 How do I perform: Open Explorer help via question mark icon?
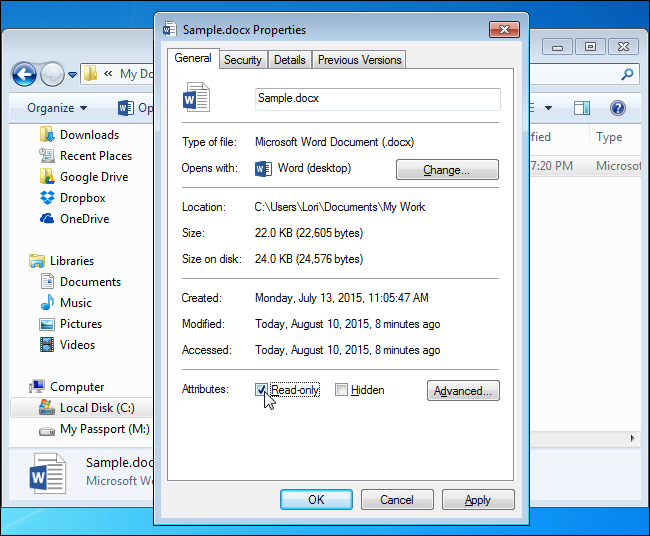[618, 108]
